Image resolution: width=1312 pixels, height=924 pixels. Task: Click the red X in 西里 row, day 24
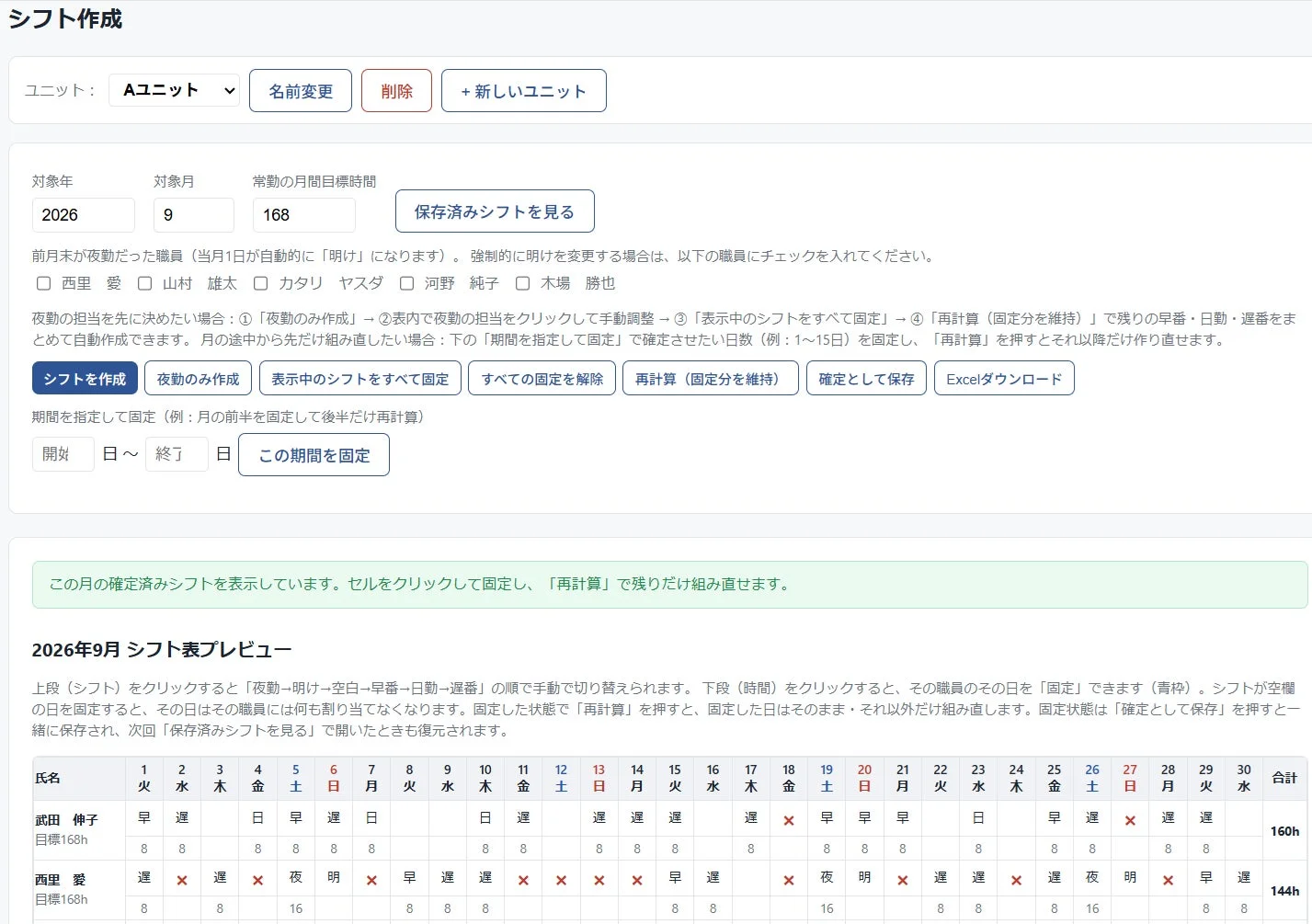[x=1016, y=880]
